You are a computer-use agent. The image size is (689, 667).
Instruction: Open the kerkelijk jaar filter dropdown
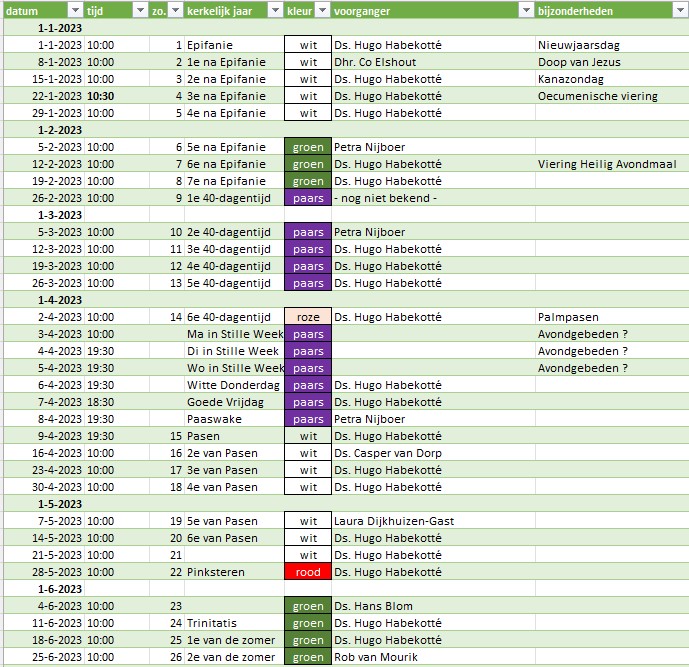coord(276,11)
